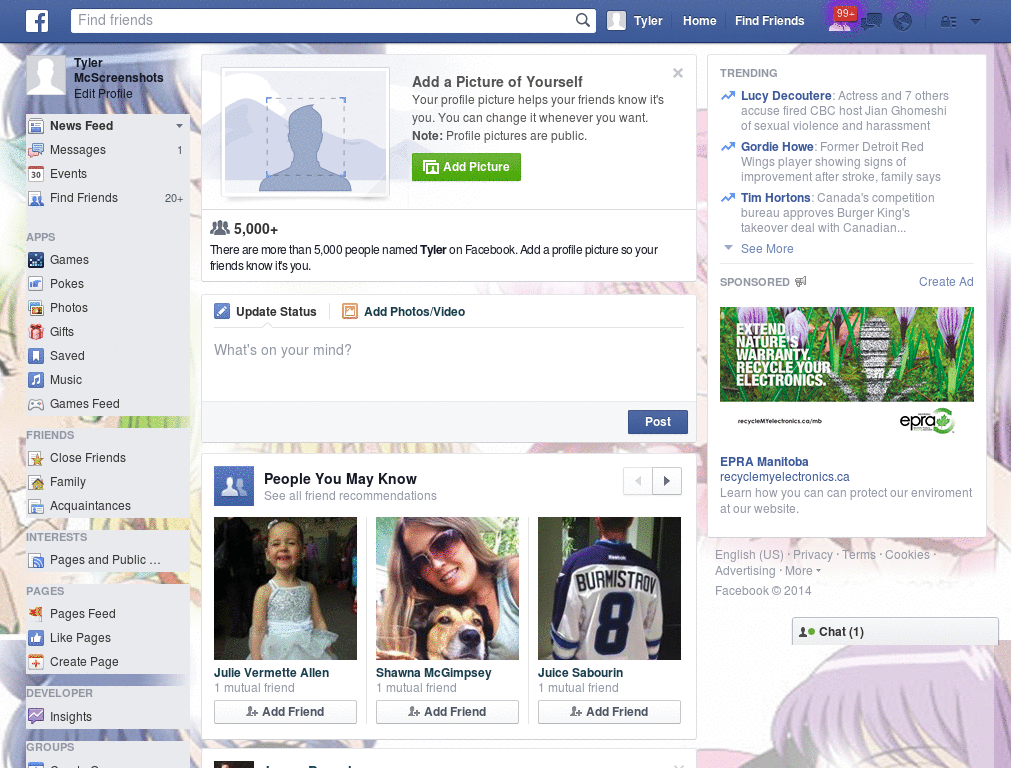
Task: Go to Home in top navigation
Action: 699,21
